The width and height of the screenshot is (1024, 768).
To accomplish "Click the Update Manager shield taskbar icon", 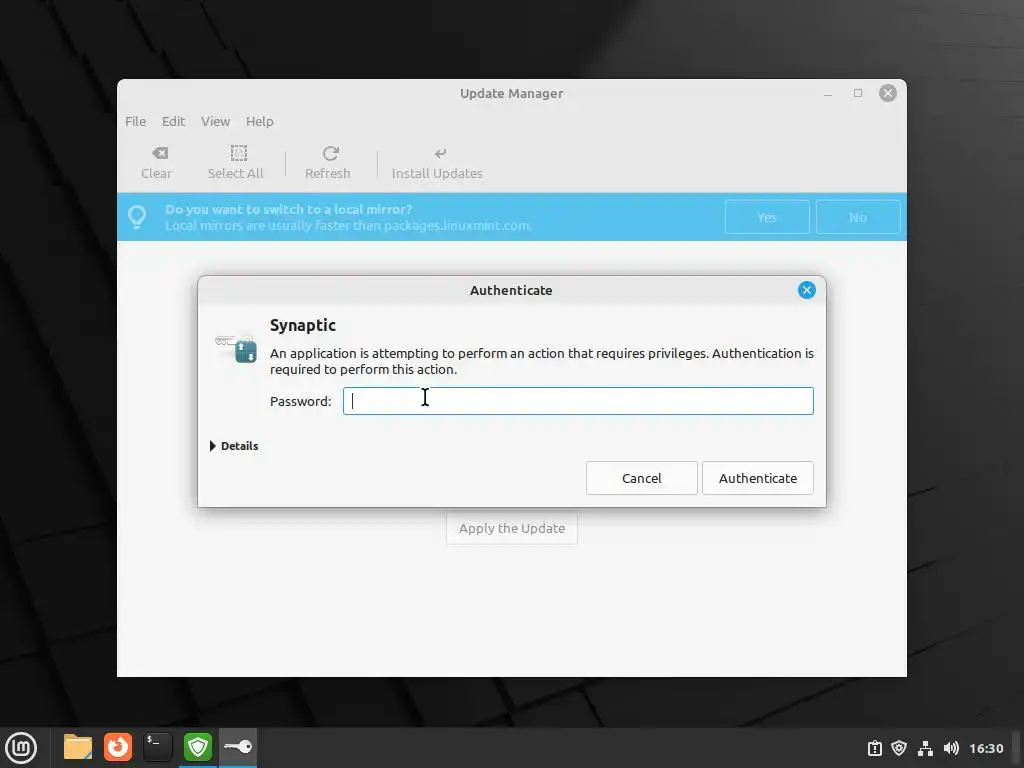I will [x=198, y=748].
